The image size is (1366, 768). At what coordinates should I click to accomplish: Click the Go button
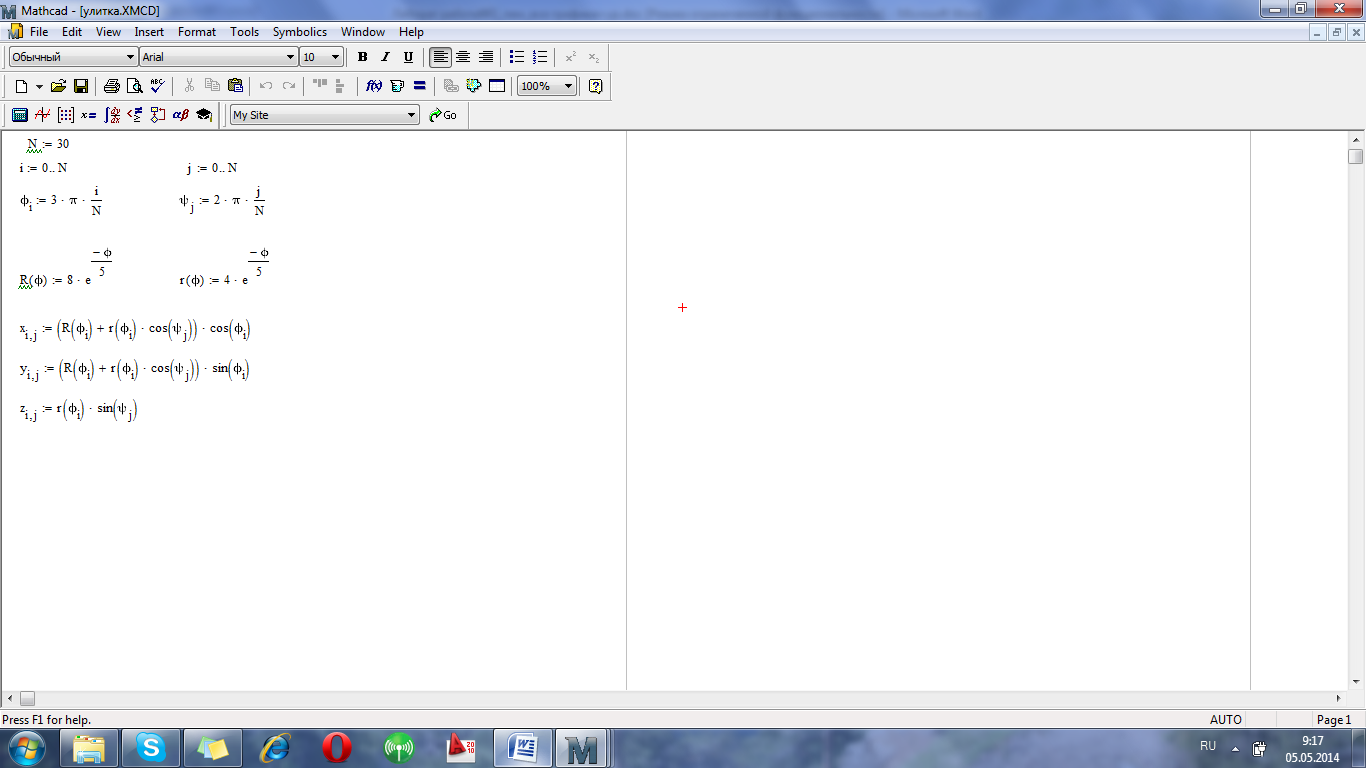click(x=443, y=115)
